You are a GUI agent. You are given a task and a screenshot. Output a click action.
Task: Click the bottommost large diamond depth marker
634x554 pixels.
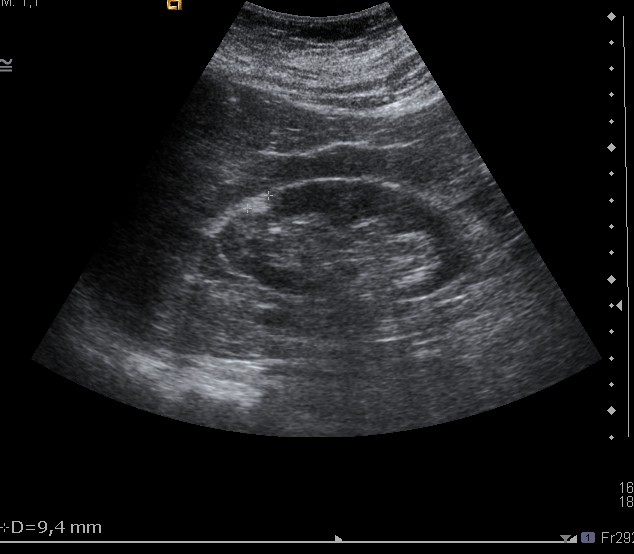tap(612, 410)
